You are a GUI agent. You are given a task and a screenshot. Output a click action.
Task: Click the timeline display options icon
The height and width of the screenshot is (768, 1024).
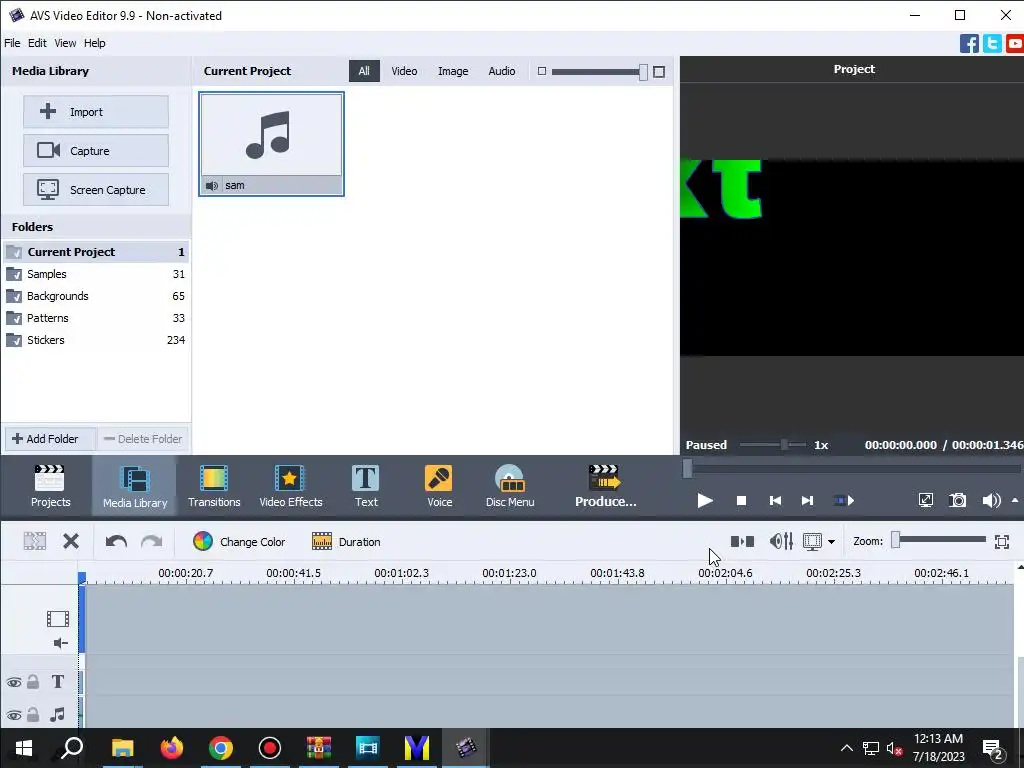point(812,541)
